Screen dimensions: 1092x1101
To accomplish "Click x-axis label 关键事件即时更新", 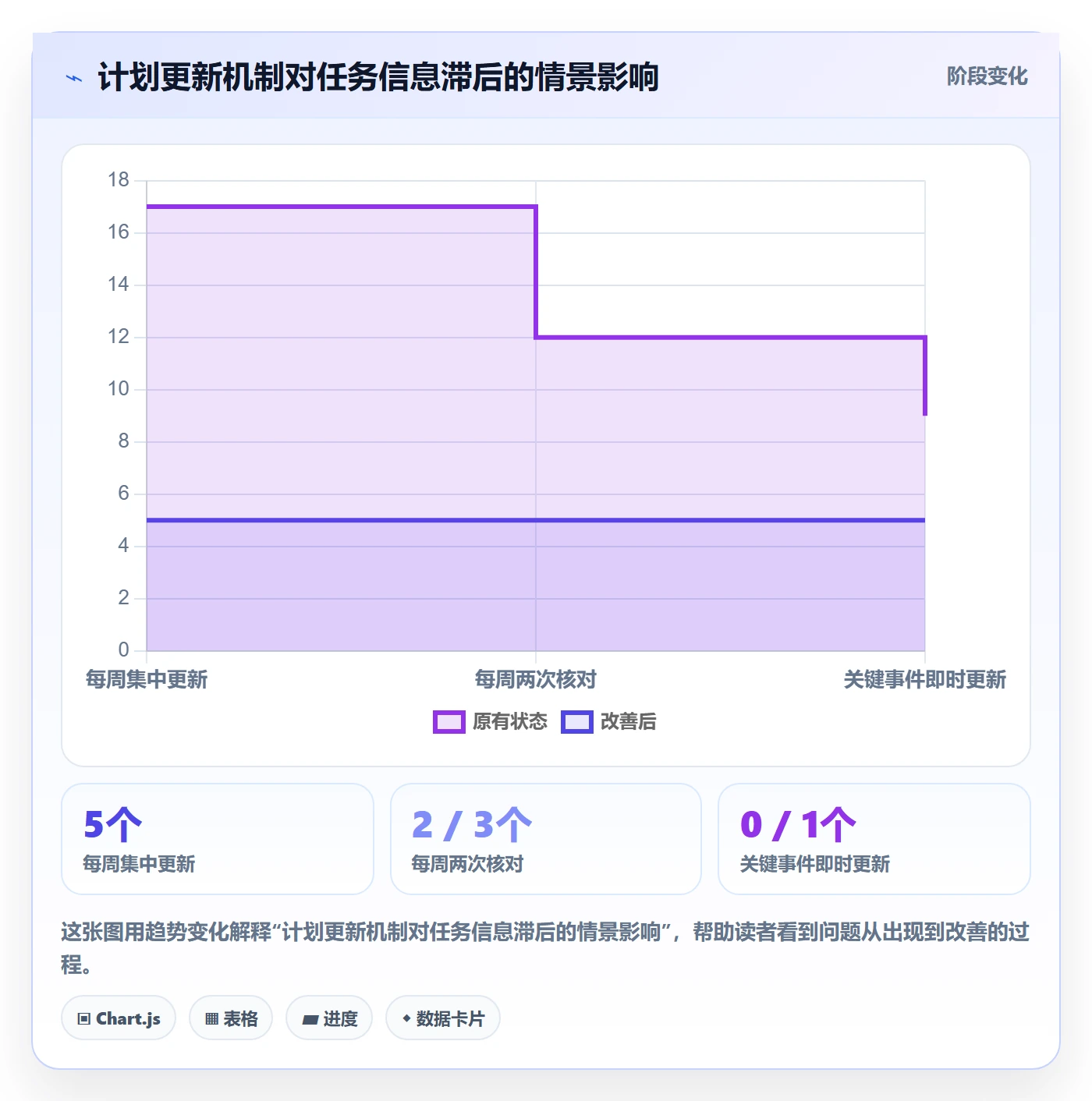I will pos(925,680).
